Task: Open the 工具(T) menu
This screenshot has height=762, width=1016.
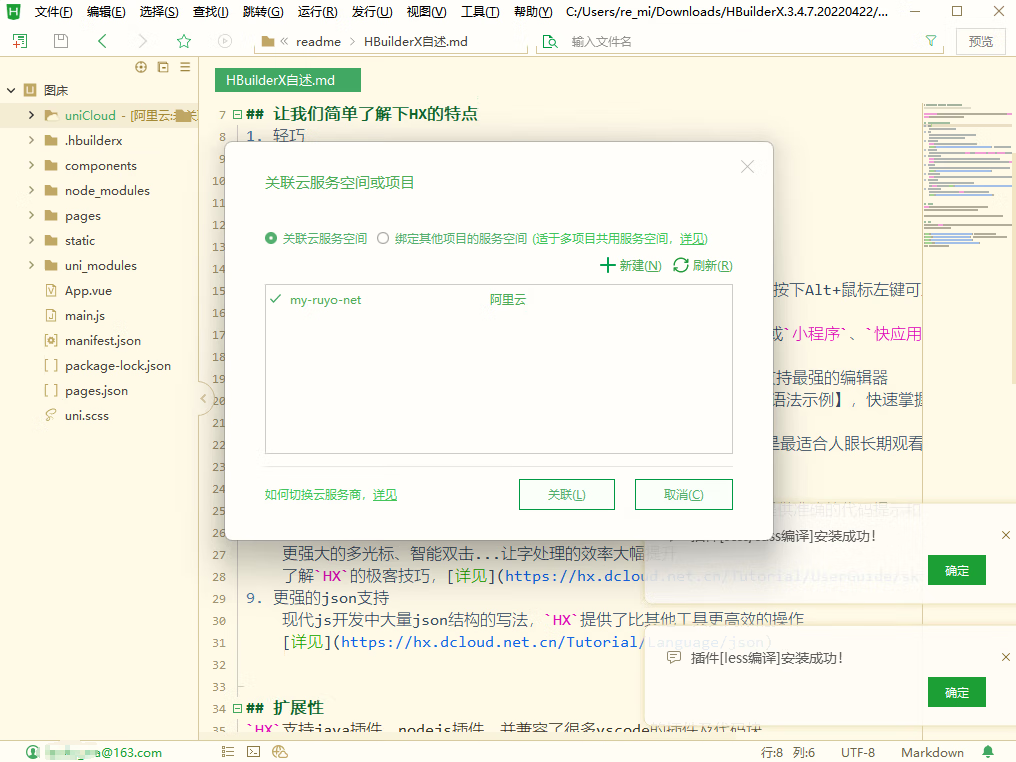Action: pyautogui.click(x=480, y=12)
